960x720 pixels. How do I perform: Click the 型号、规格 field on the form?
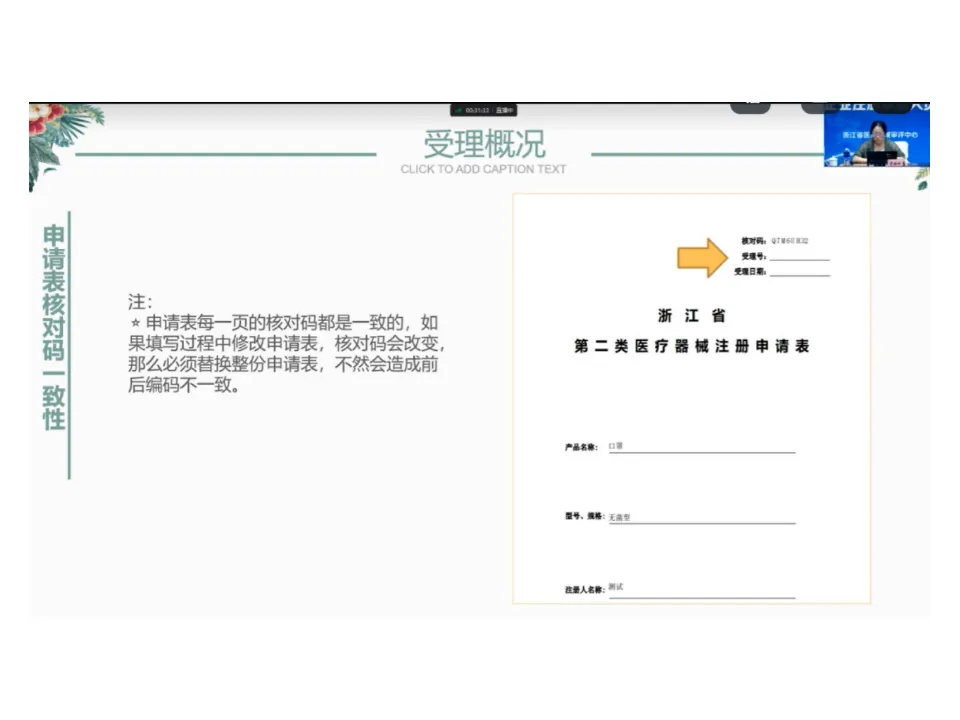pos(702,517)
